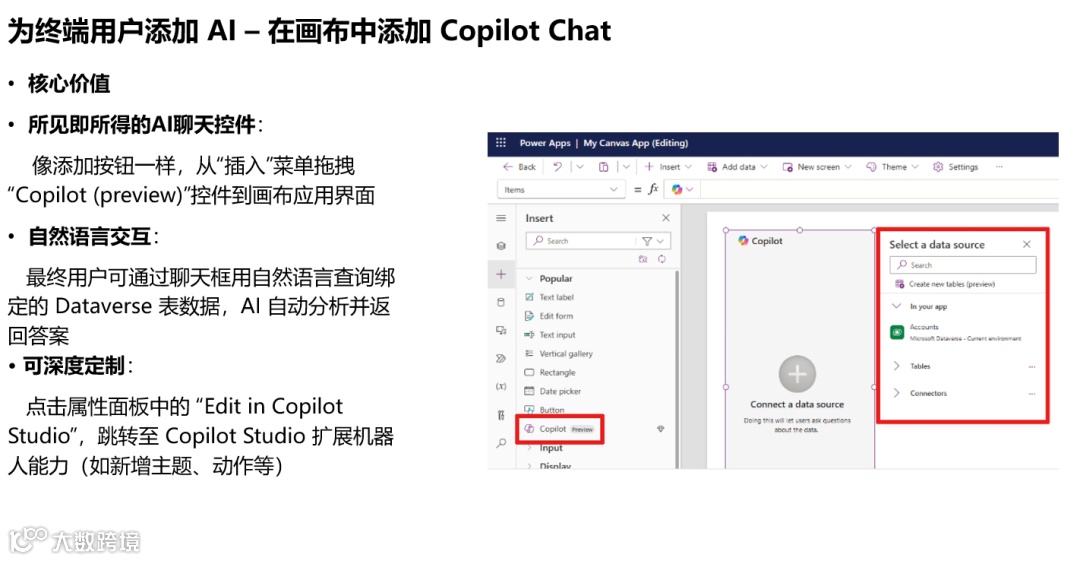The height and width of the screenshot is (561, 1080).
Task: Click the Paste clipboard icon
Action: (x=603, y=167)
